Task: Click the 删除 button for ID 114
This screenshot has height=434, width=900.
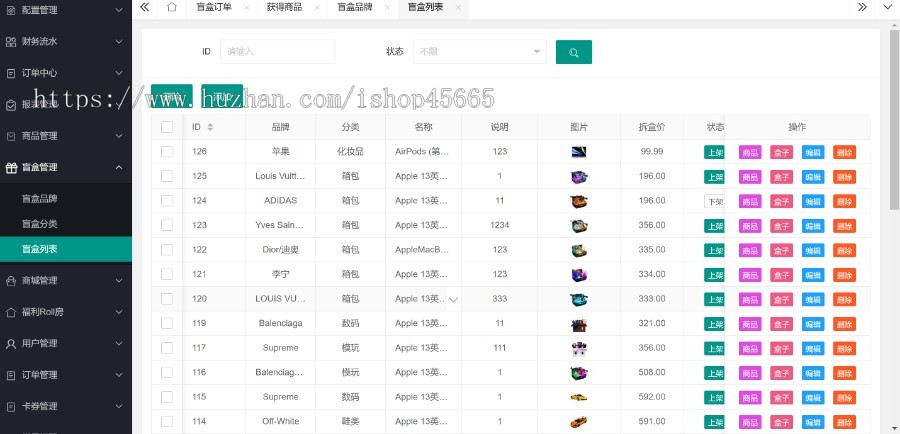Action: [x=844, y=422]
